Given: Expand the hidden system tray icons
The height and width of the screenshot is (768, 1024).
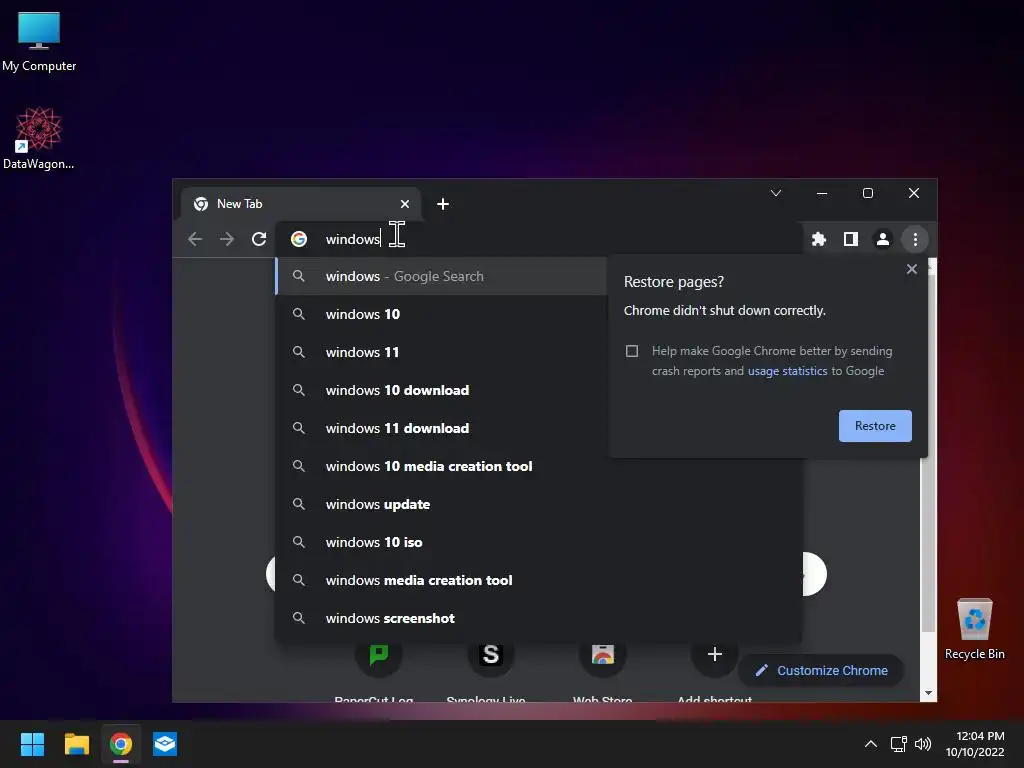Looking at the screenshot, I should [871, 744].
